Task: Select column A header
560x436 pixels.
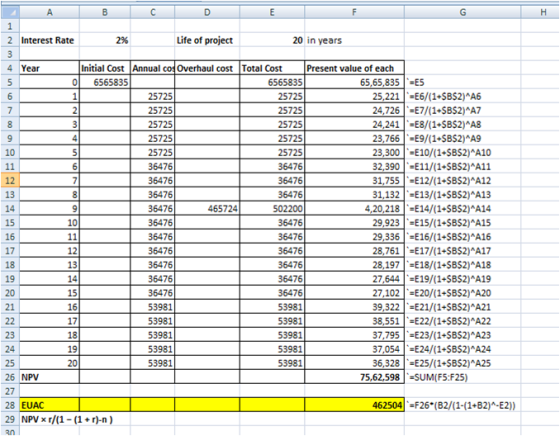Action: coord(49,12)
